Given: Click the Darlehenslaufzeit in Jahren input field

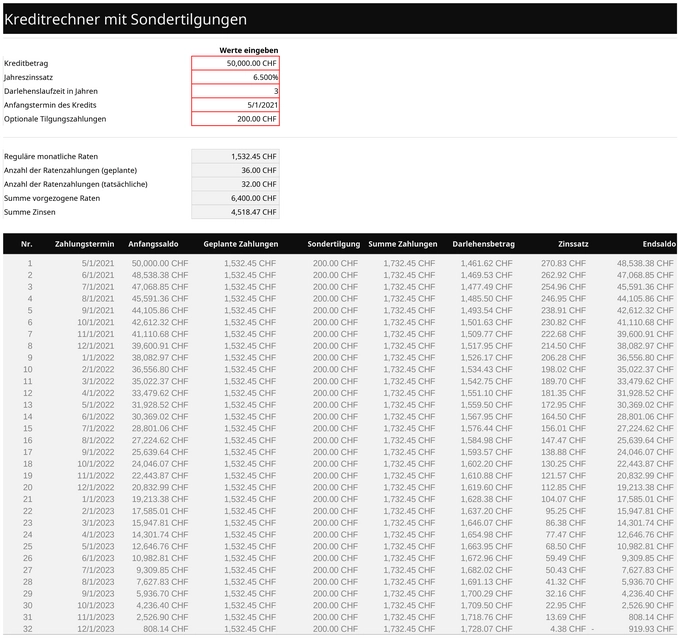Looking at the screenshot, I should (x=235, y=91).
